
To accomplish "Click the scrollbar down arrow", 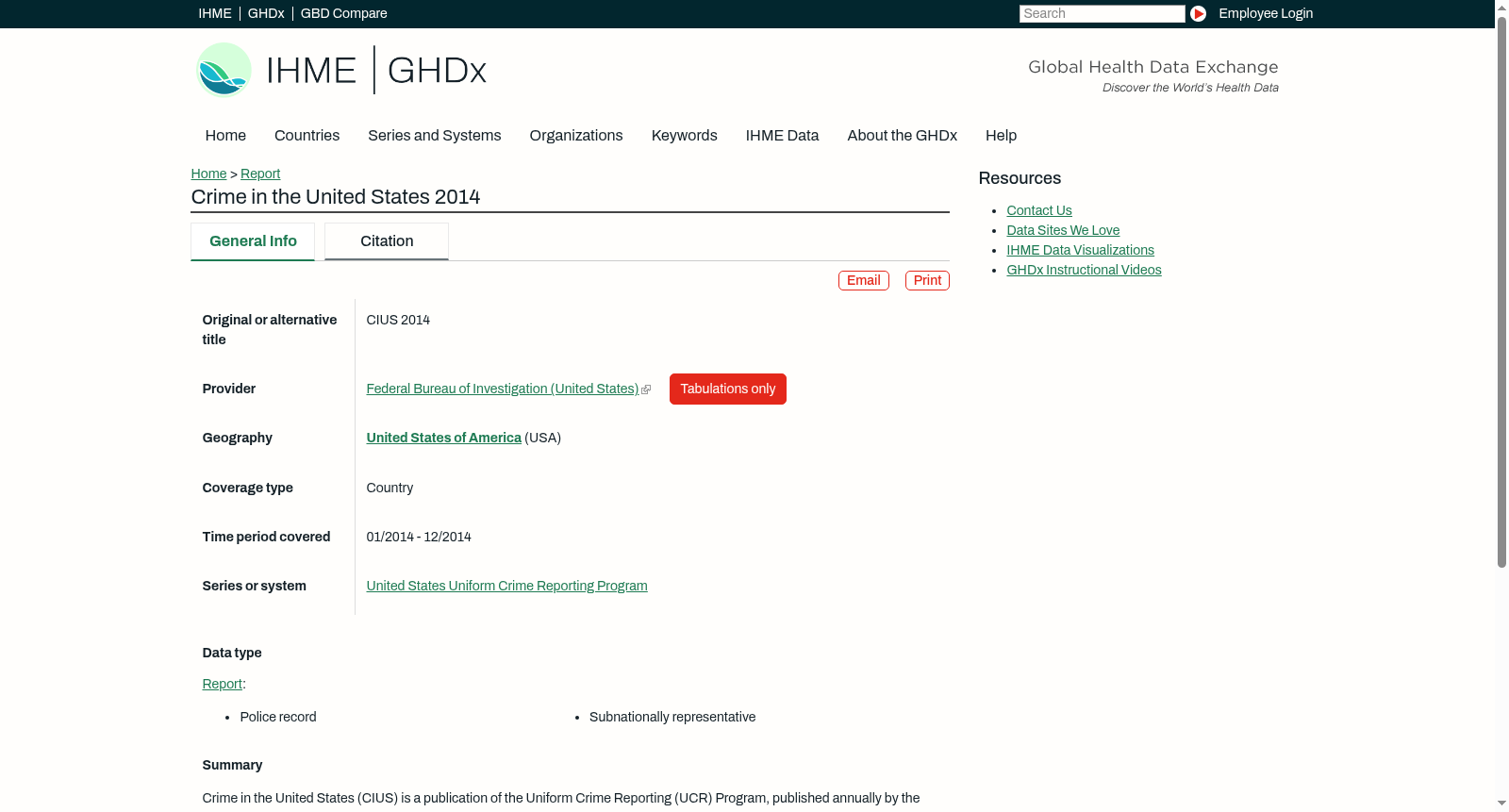I will [x=1501, y=804].
